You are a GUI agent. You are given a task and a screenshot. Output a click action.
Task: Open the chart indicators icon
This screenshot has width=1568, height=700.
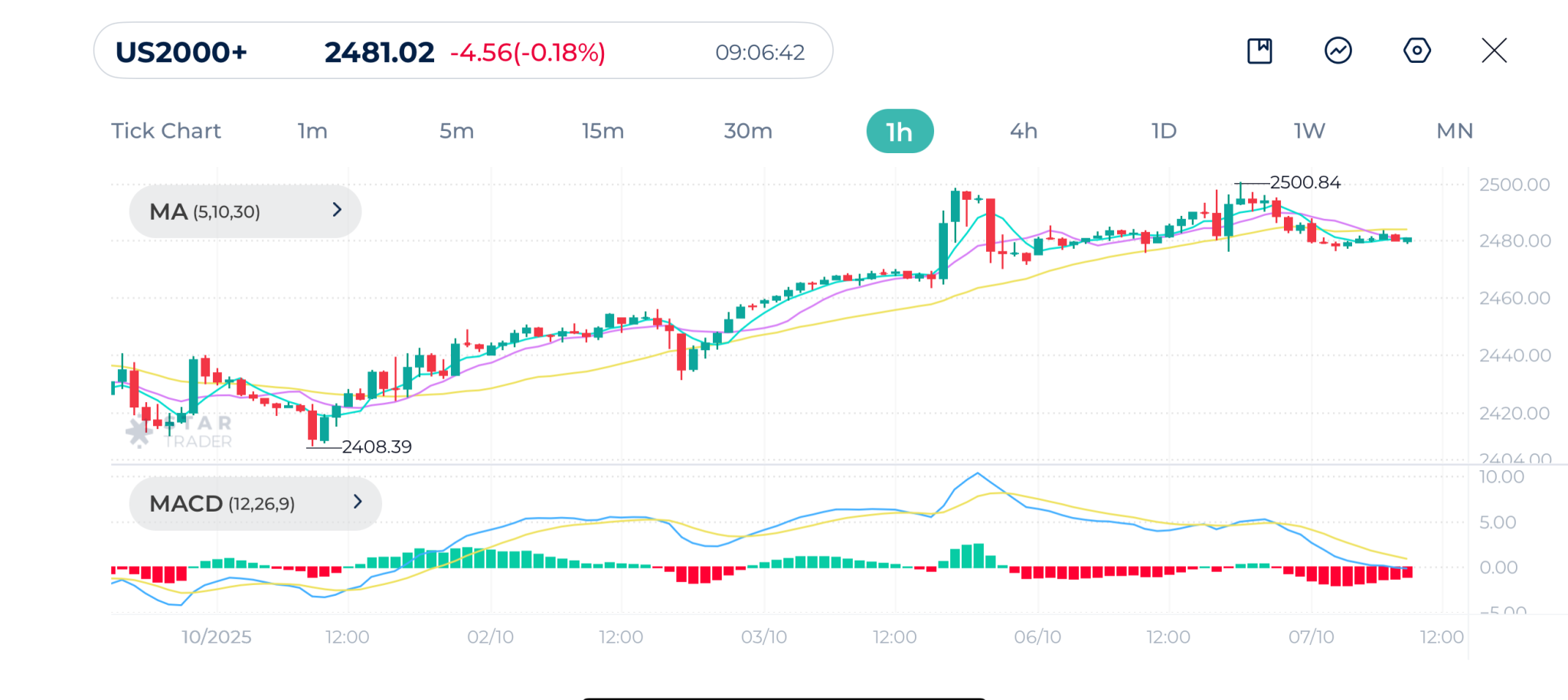click(x=1338, y=51)
